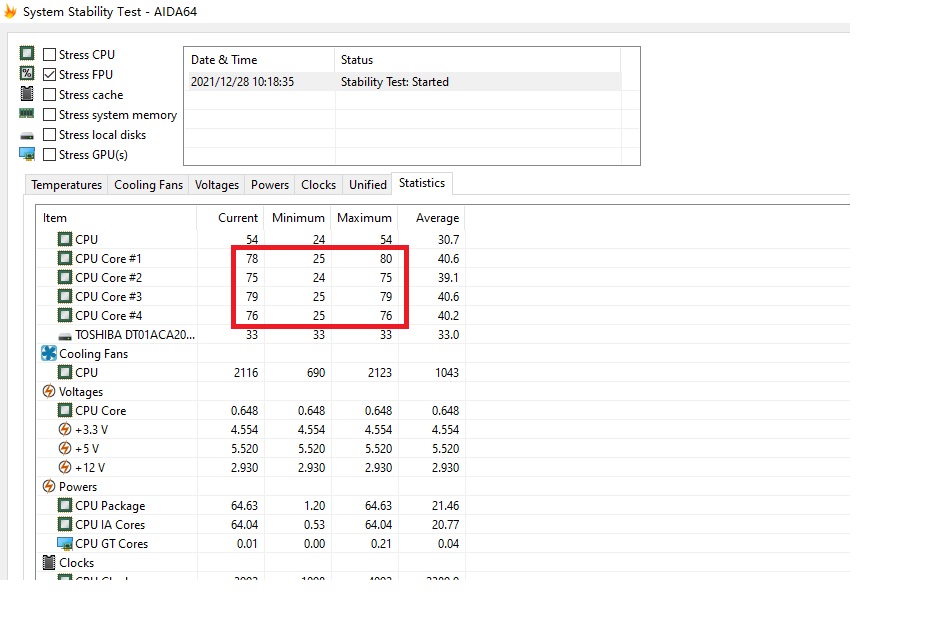Click the Cooling Fans blue fan icon
The height and width of the screenshot is (624, 934).
coord(49,354)
